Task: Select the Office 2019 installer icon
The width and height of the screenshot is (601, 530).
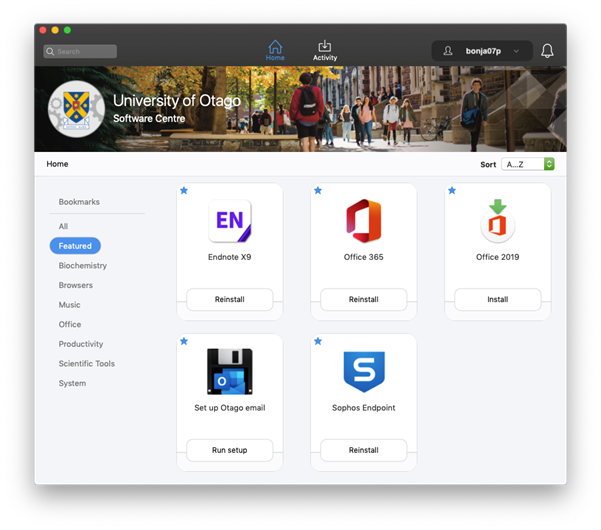Action: (x=497, y=221)
